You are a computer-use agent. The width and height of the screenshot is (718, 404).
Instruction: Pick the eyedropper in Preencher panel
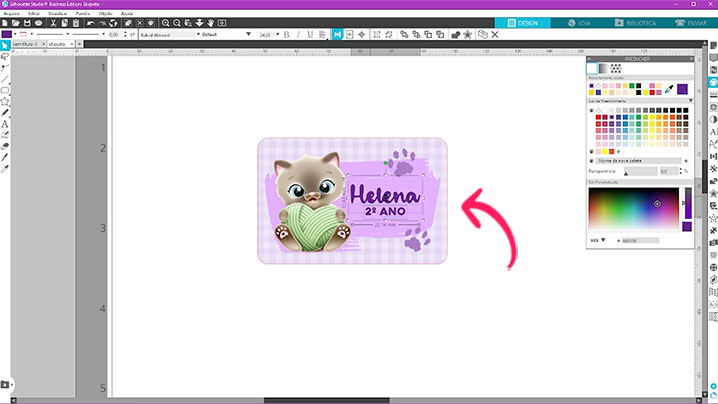(667, 89)
